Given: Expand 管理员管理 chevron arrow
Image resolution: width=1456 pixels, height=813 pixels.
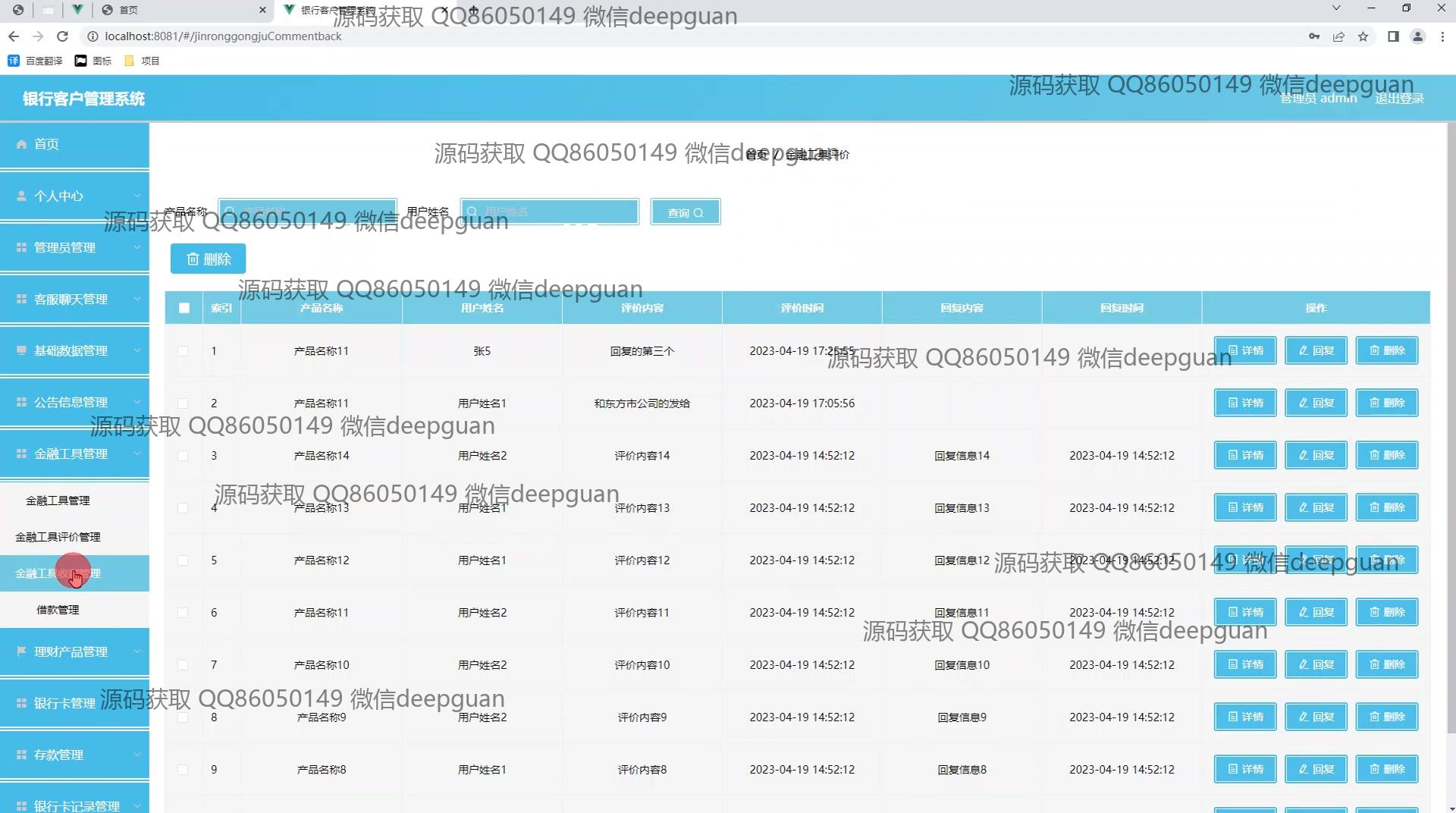Looking at the screenshot, I should 137,247.
